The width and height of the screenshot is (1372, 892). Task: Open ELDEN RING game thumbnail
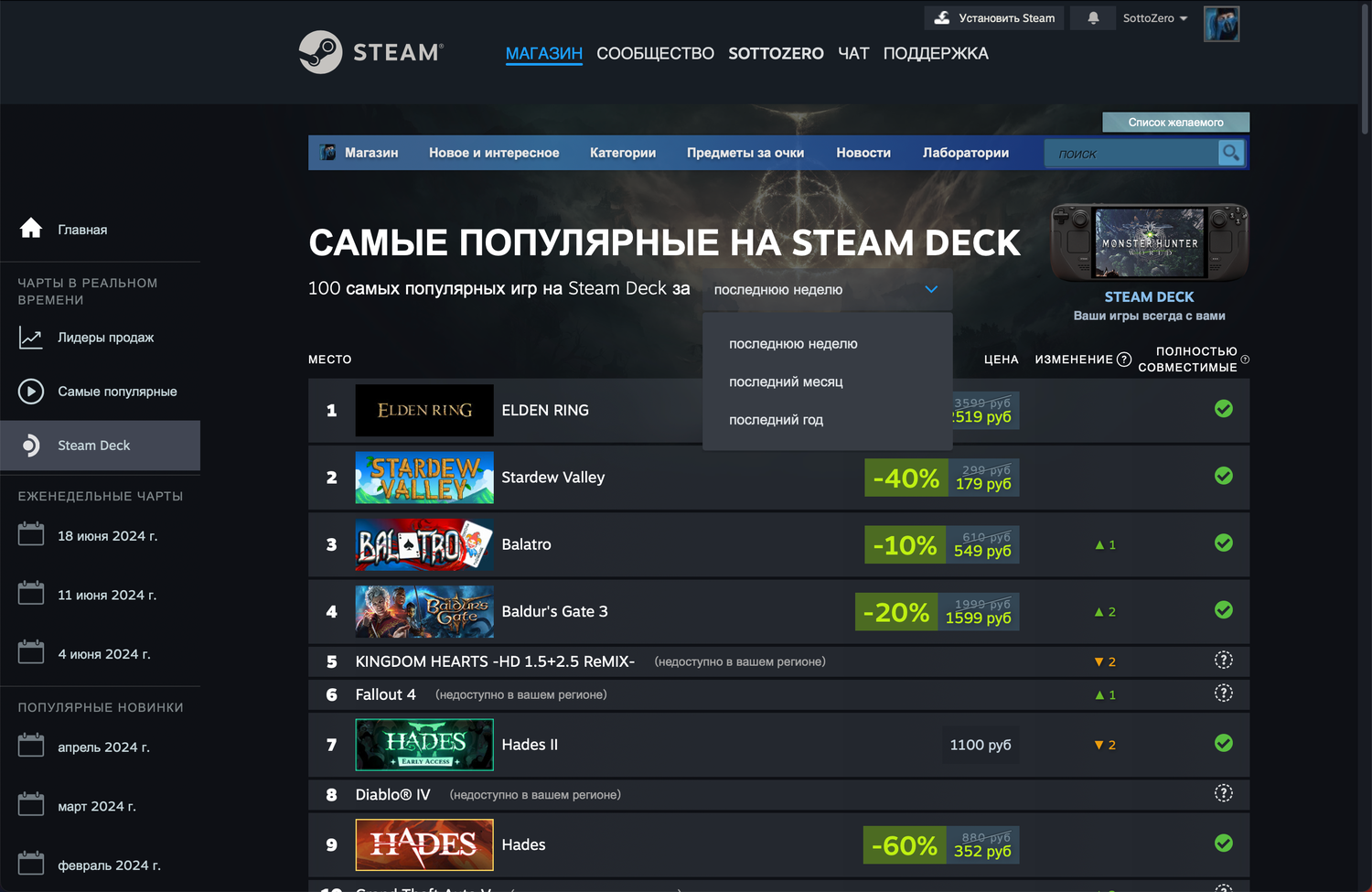(x=424, y=410)
